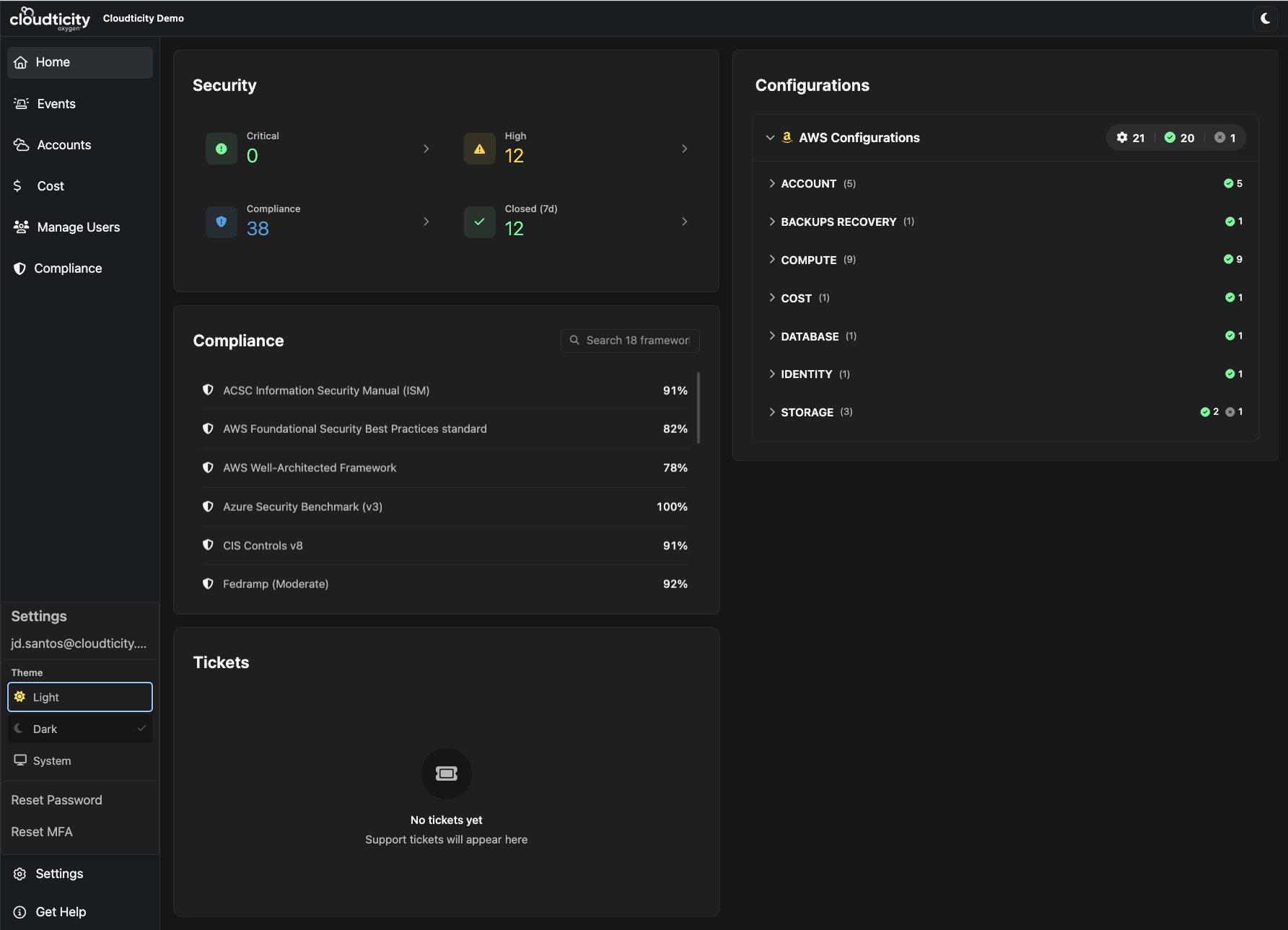
Task: Click the Closed (7d) checkmark icon
Action: (x=479, y=221)
